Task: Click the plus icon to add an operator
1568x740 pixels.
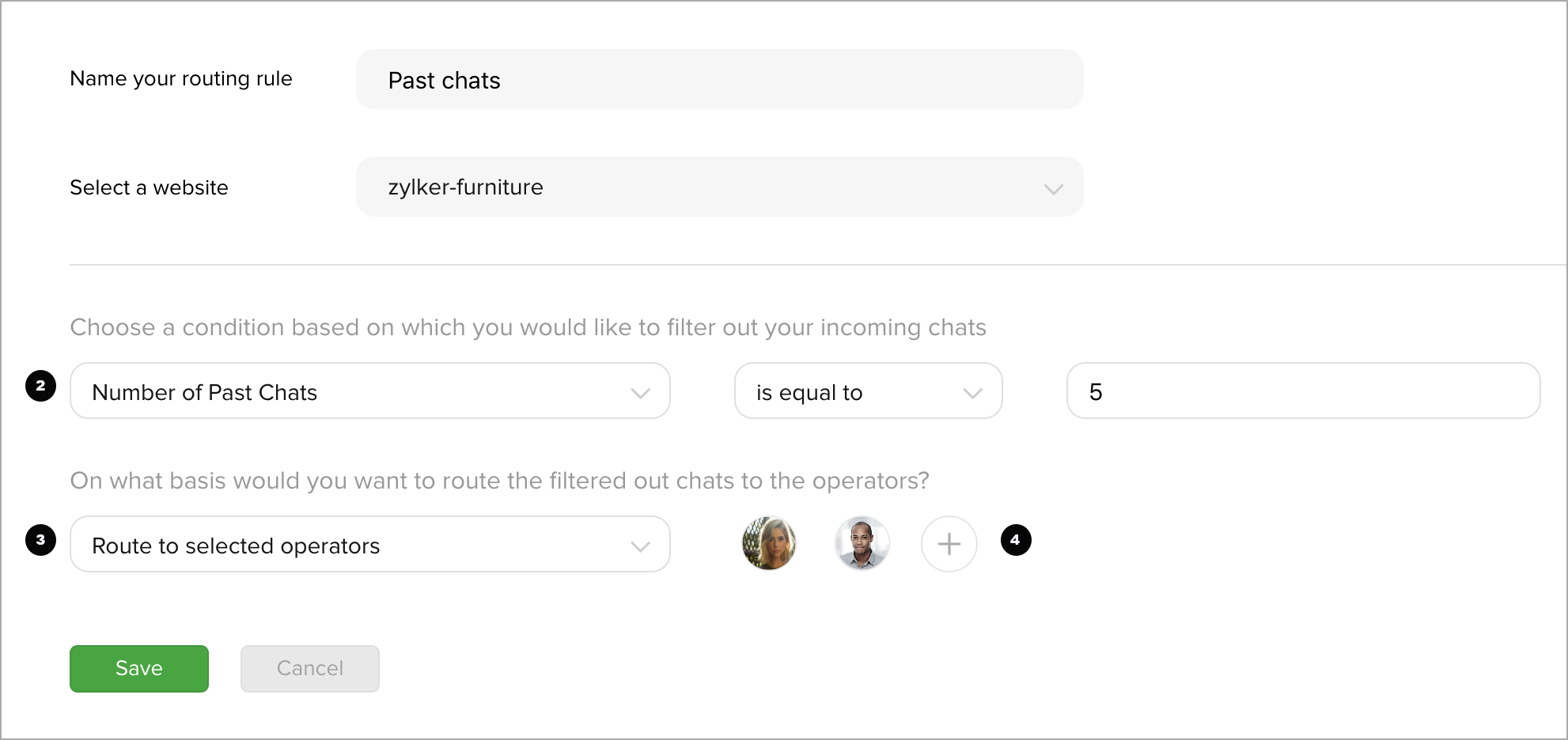Action: [x=949, y=544]
